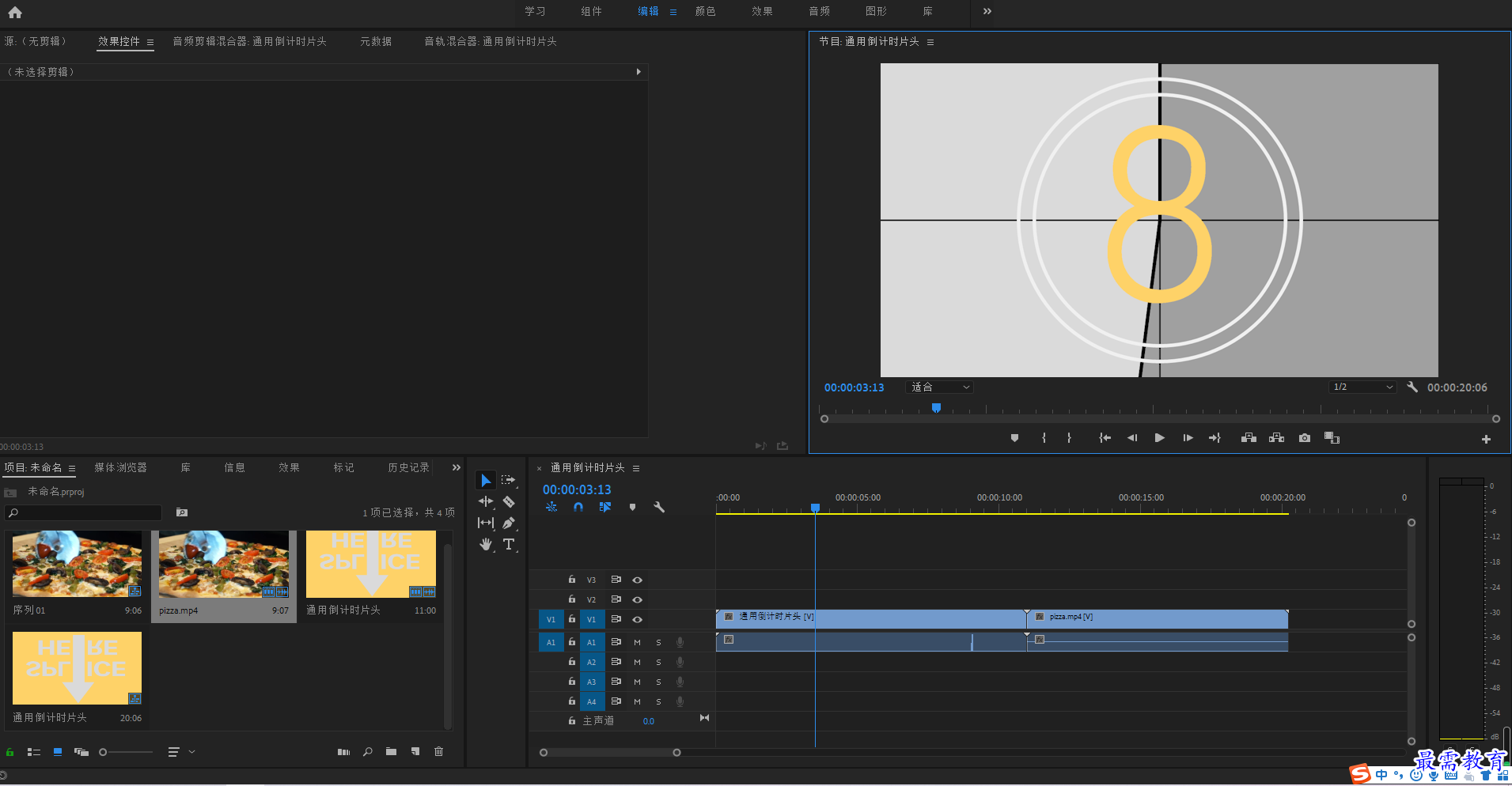Select pizza.mp4 [V] clip on V1 track
Screen dimensions: 1512x786
tap(1157, 618)
